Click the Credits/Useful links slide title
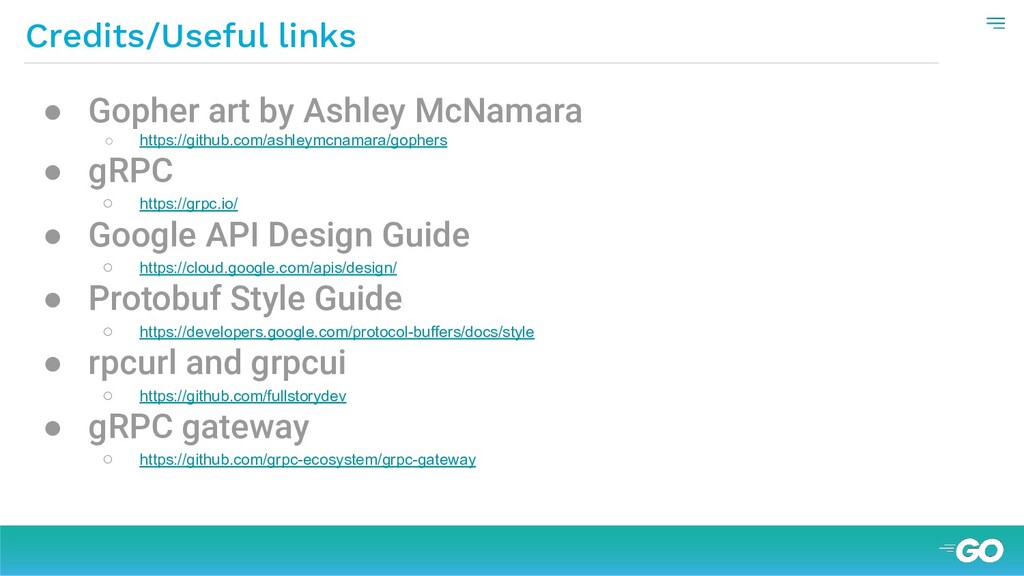 [x=190, y=36]
